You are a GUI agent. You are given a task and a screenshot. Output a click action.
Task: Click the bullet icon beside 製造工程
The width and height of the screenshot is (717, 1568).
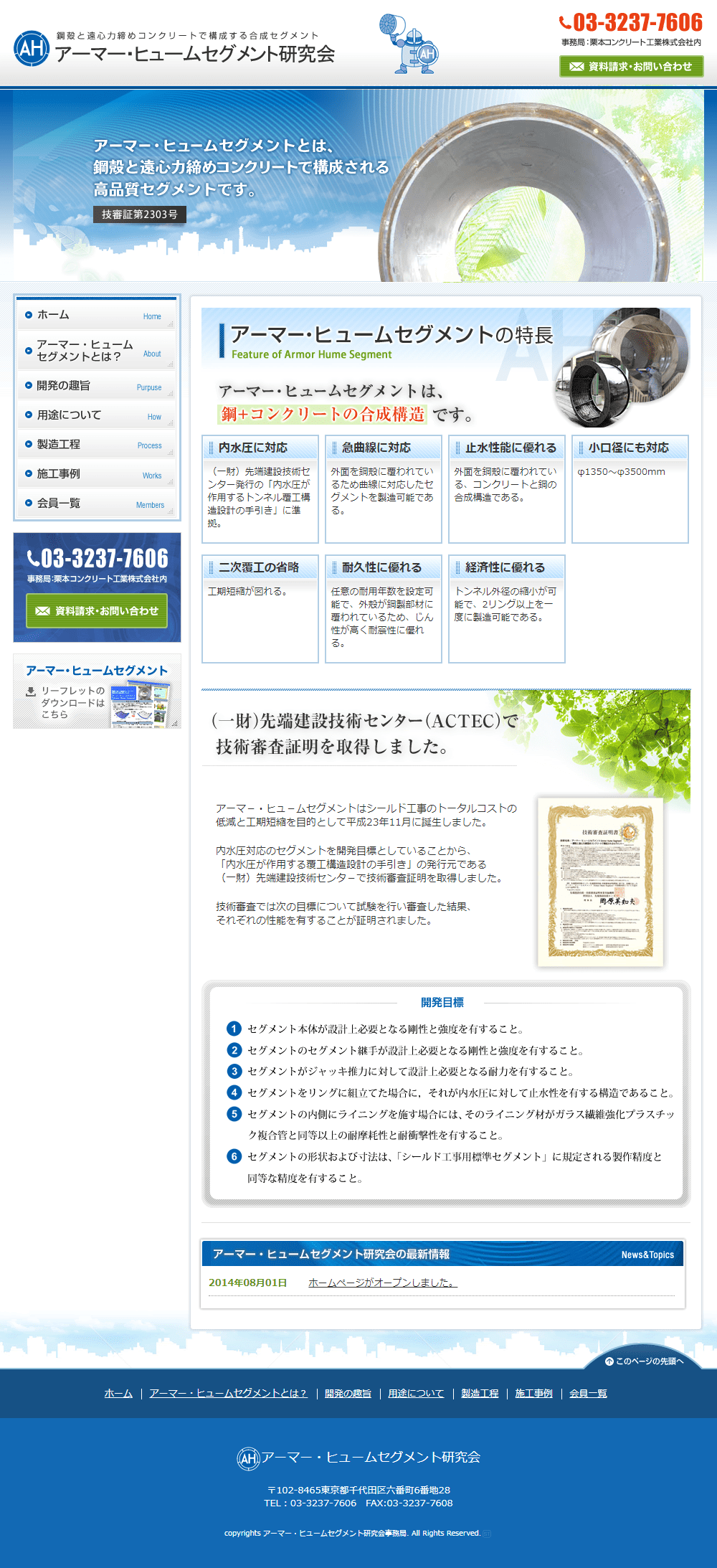click(29, 445)
